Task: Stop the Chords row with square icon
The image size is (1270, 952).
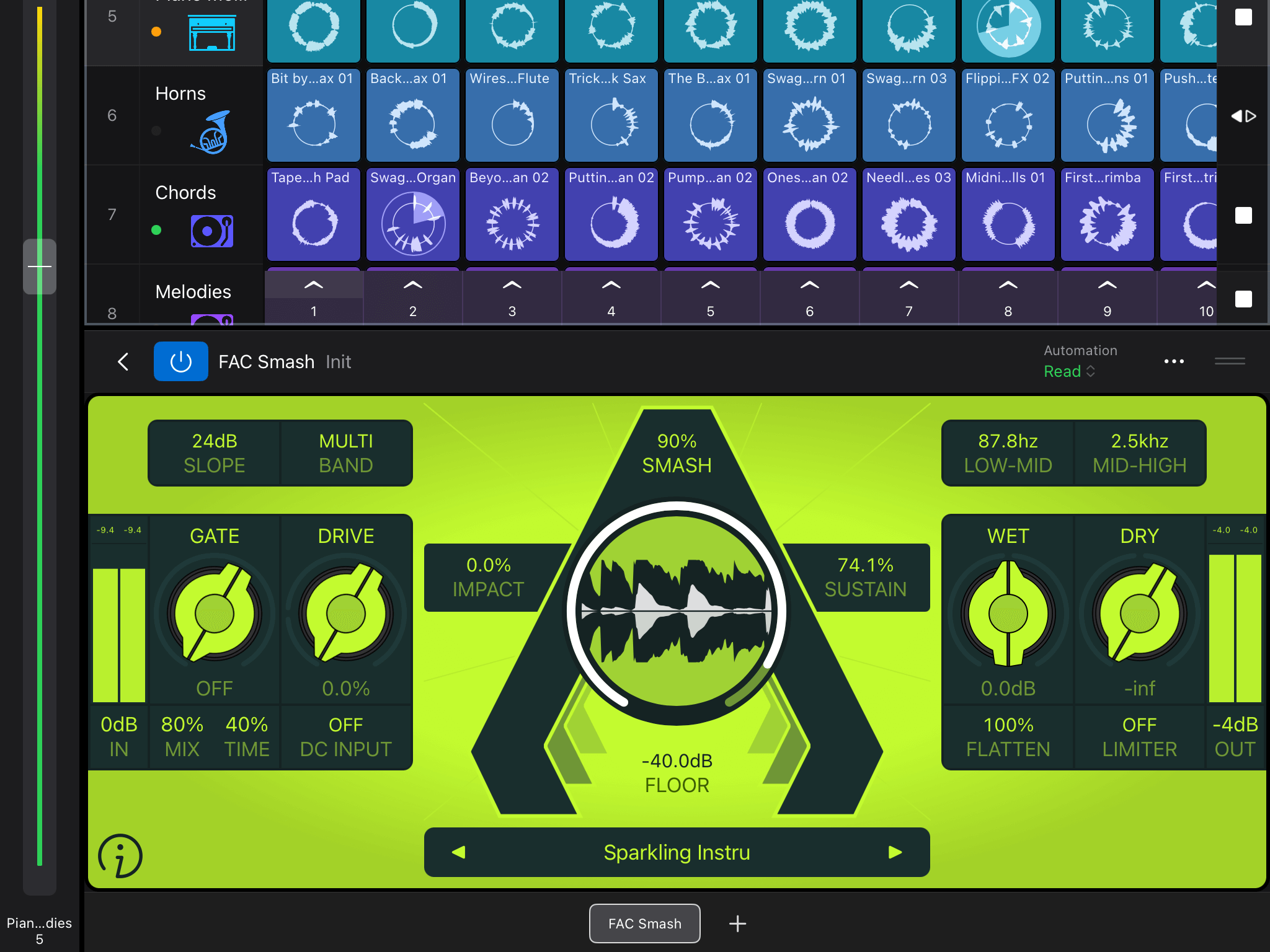Action: [1243, 215]
